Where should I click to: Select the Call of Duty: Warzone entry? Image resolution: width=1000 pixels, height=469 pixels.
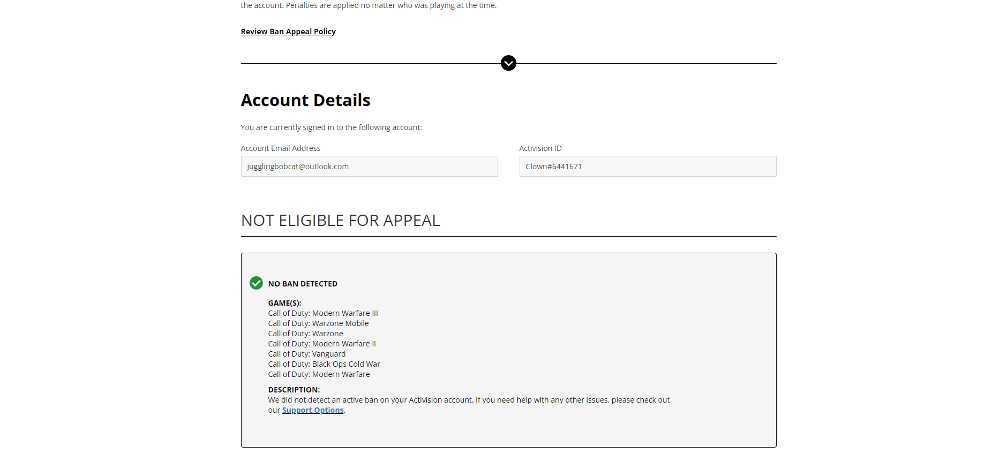pos(305,334)
